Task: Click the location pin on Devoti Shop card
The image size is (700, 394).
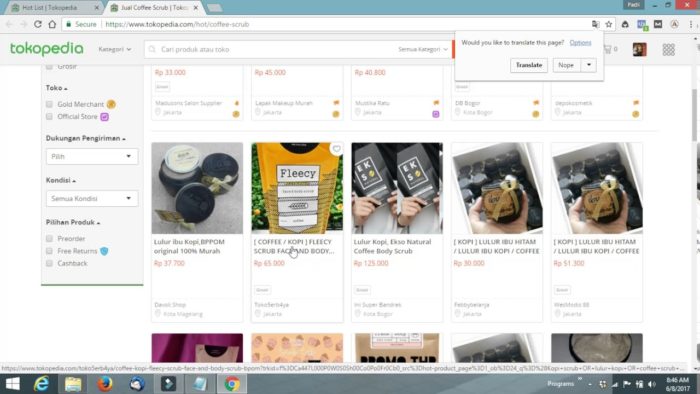Action: pyautogui.click(x=158, y=314)
